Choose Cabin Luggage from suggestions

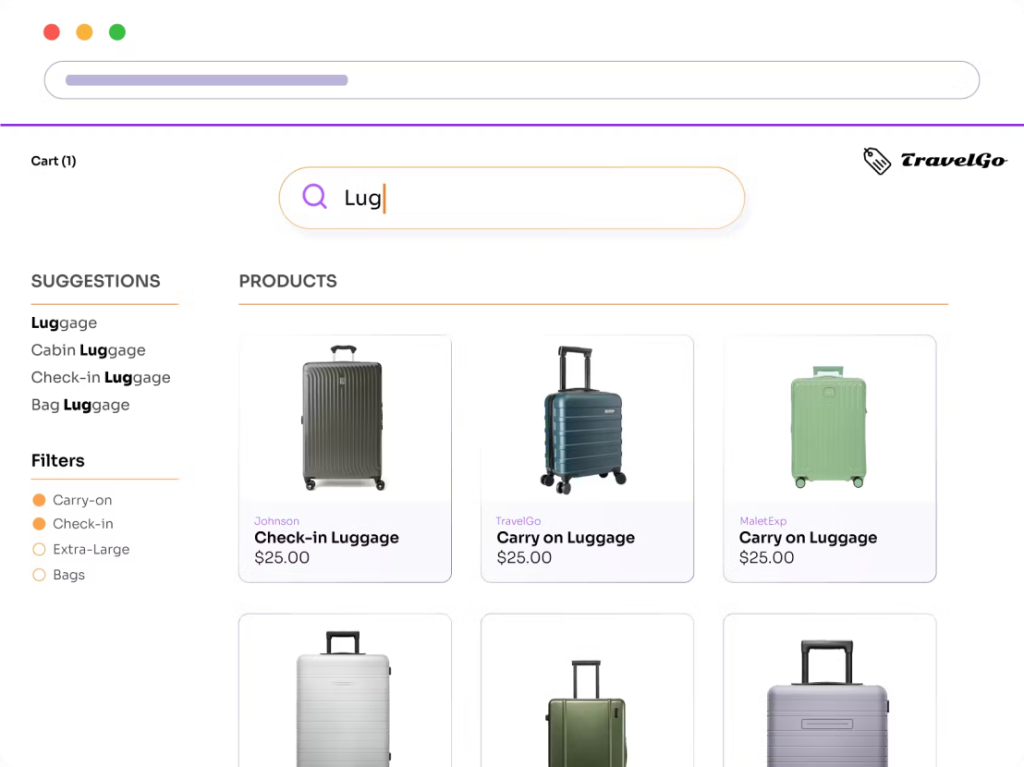(88, 350)
